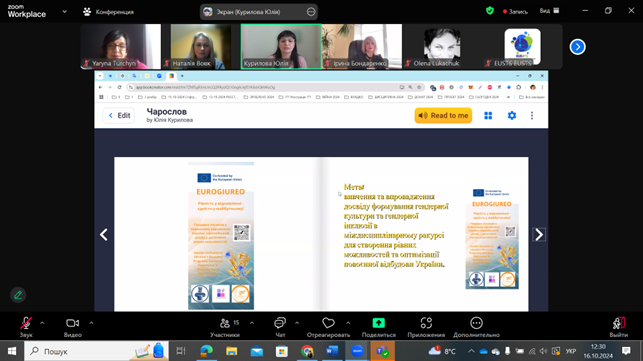The image size is (643, 361).
Task: Click the green pencil annotate icon
Action: pos(18,295)
